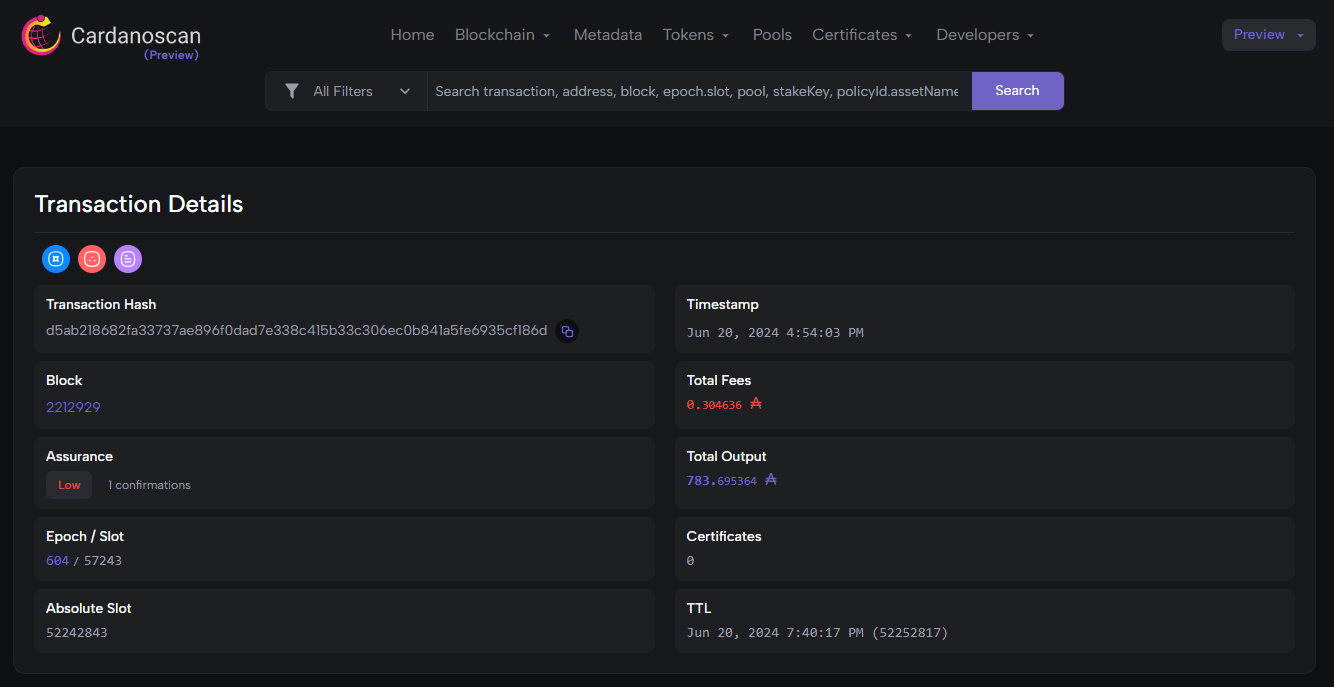Click the funnel filter icon
Viewport: 1334px width, 687px height.
[291, 91]
